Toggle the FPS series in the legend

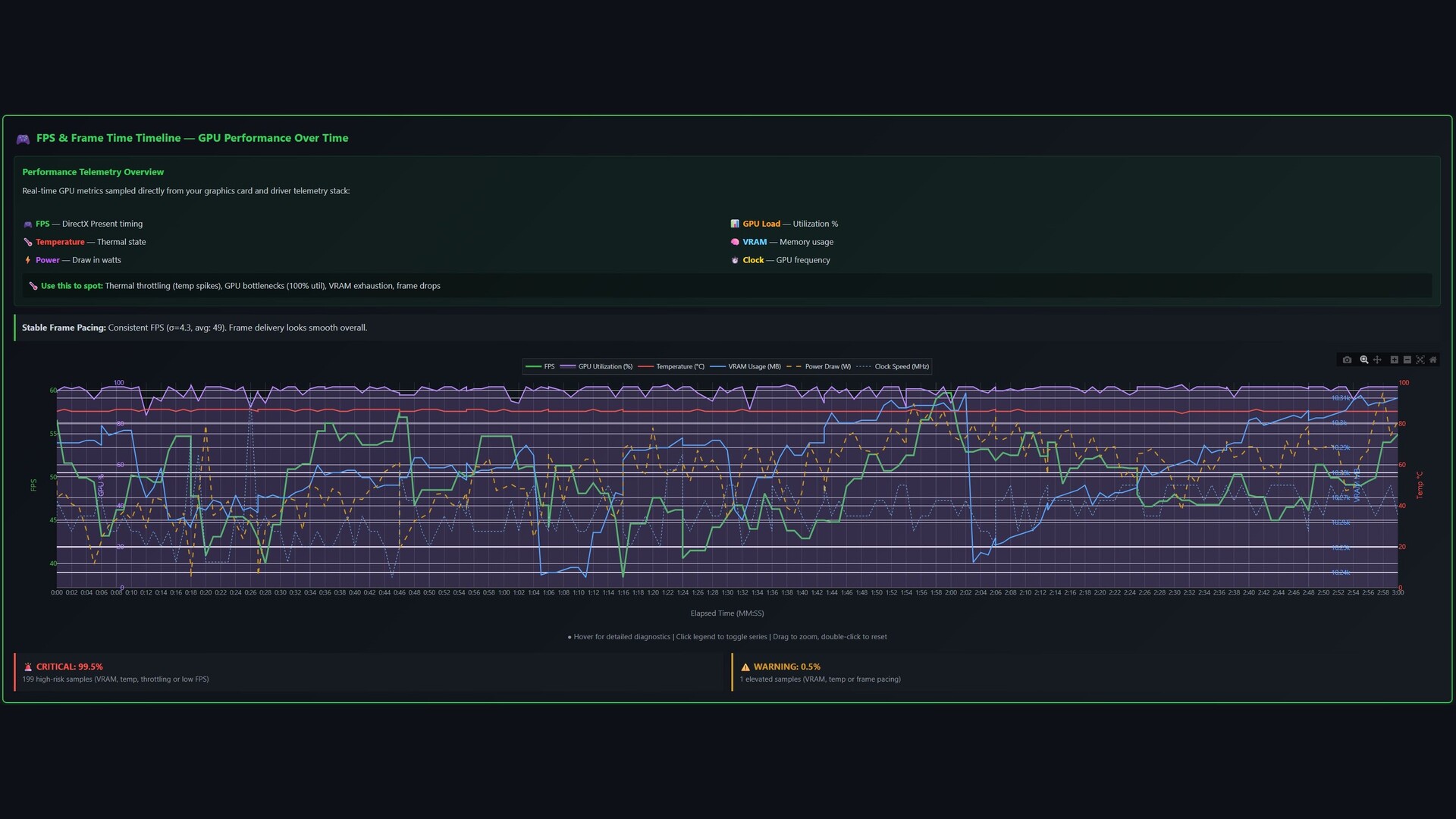coord(540,367)
